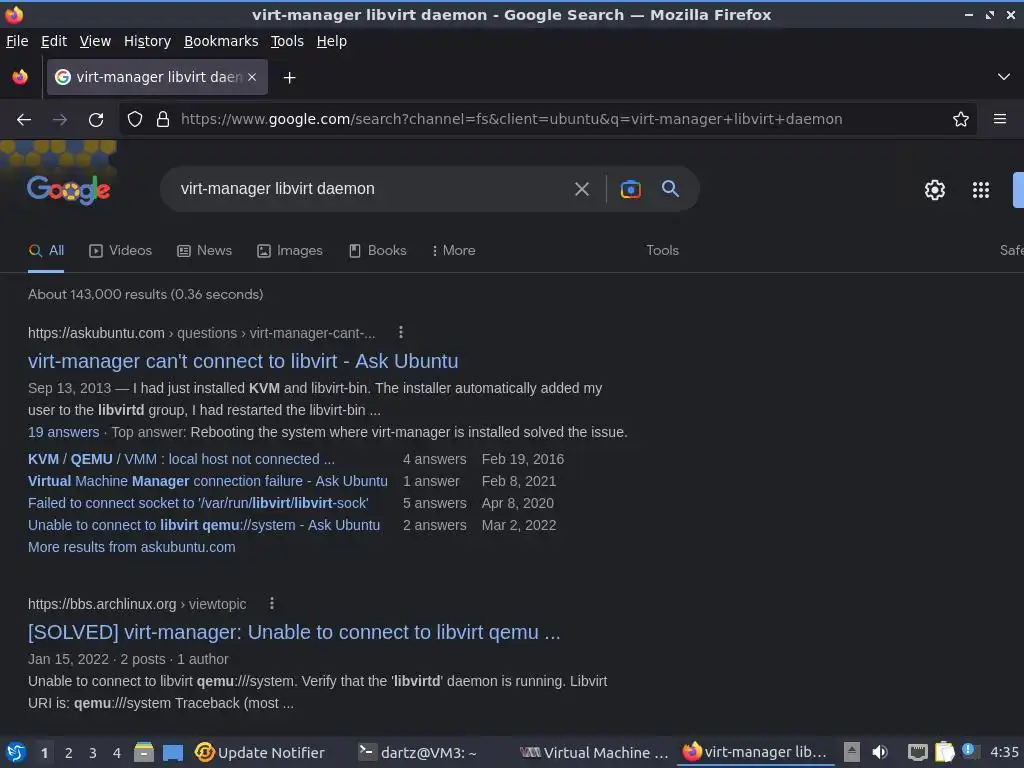
Task: Open the network tray icon
Action: (x=918, y=753)
